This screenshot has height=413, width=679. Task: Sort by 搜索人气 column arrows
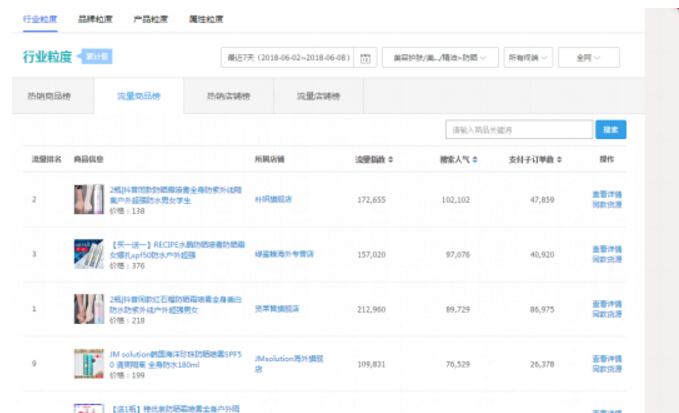point(475,159)
